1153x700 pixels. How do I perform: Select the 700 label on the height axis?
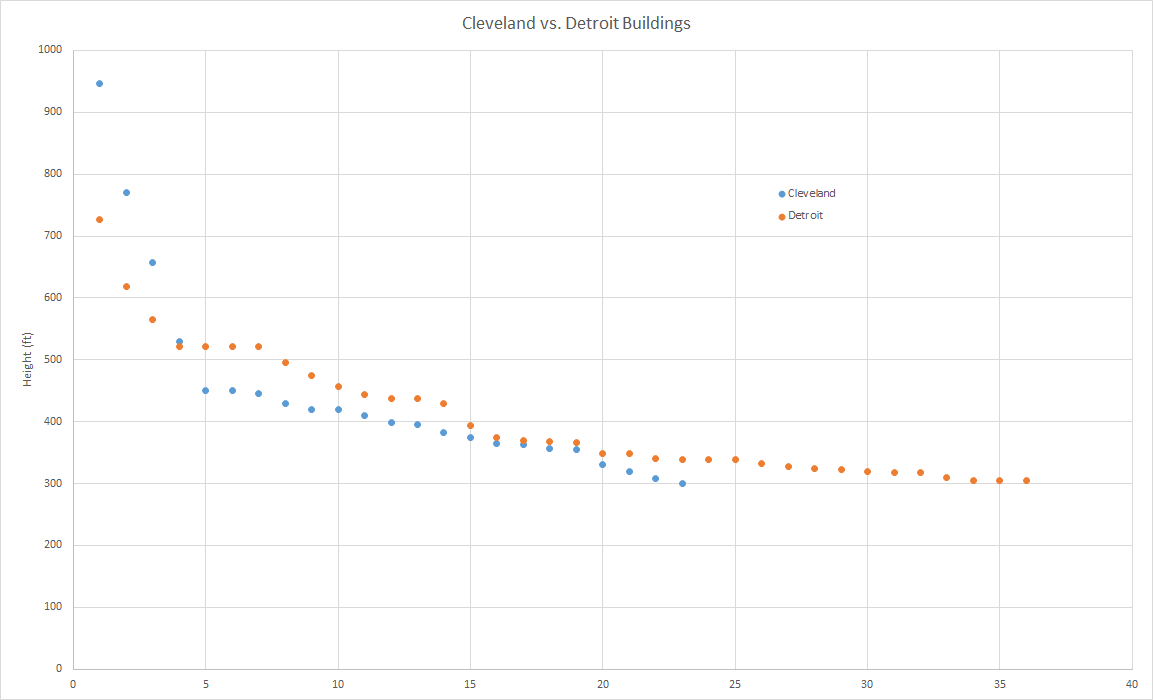[x=54, y=236]
